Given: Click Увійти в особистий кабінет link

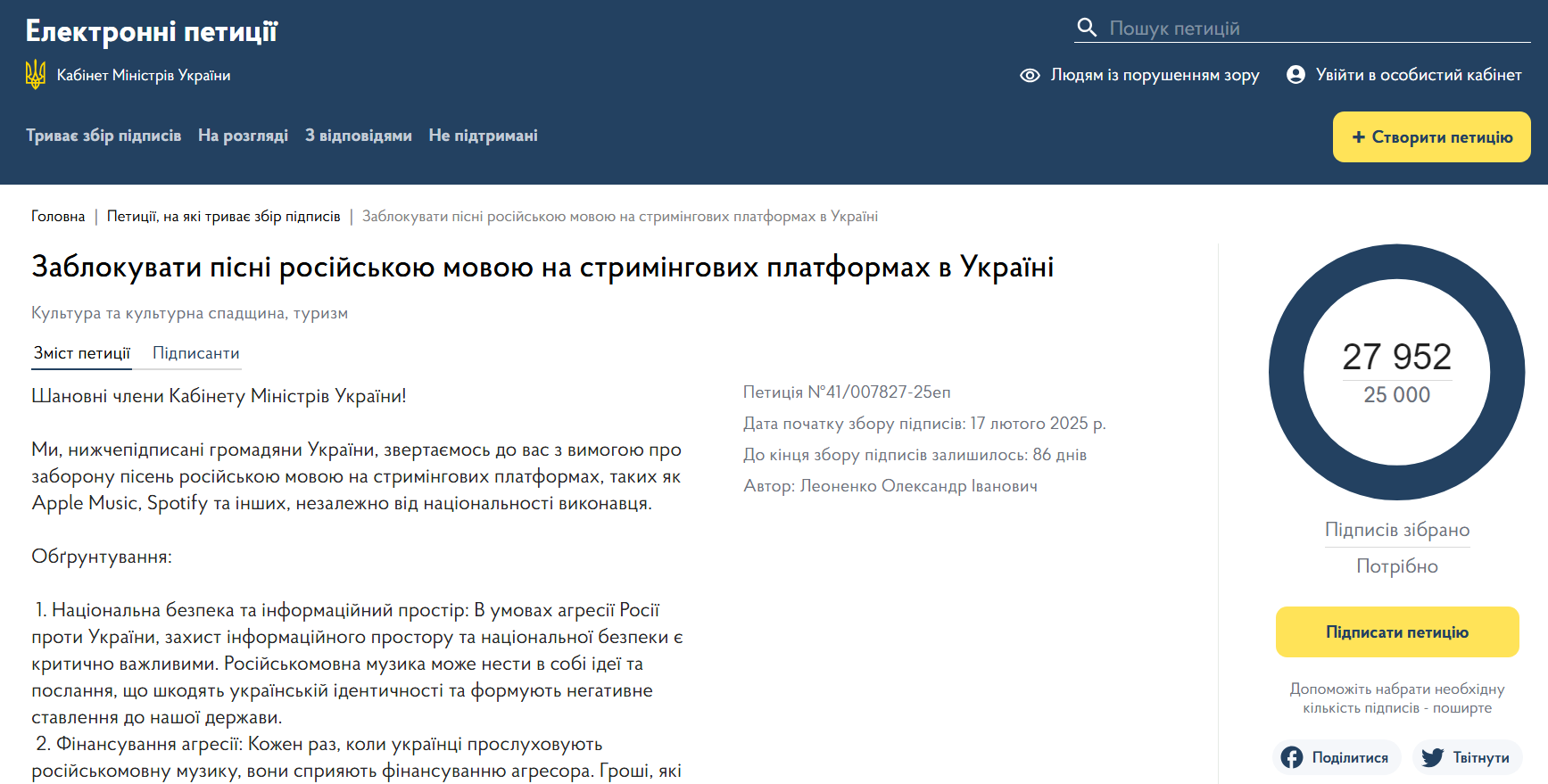Looking at the screenshot, I should pyautogui.click(x=1418, y=75).
